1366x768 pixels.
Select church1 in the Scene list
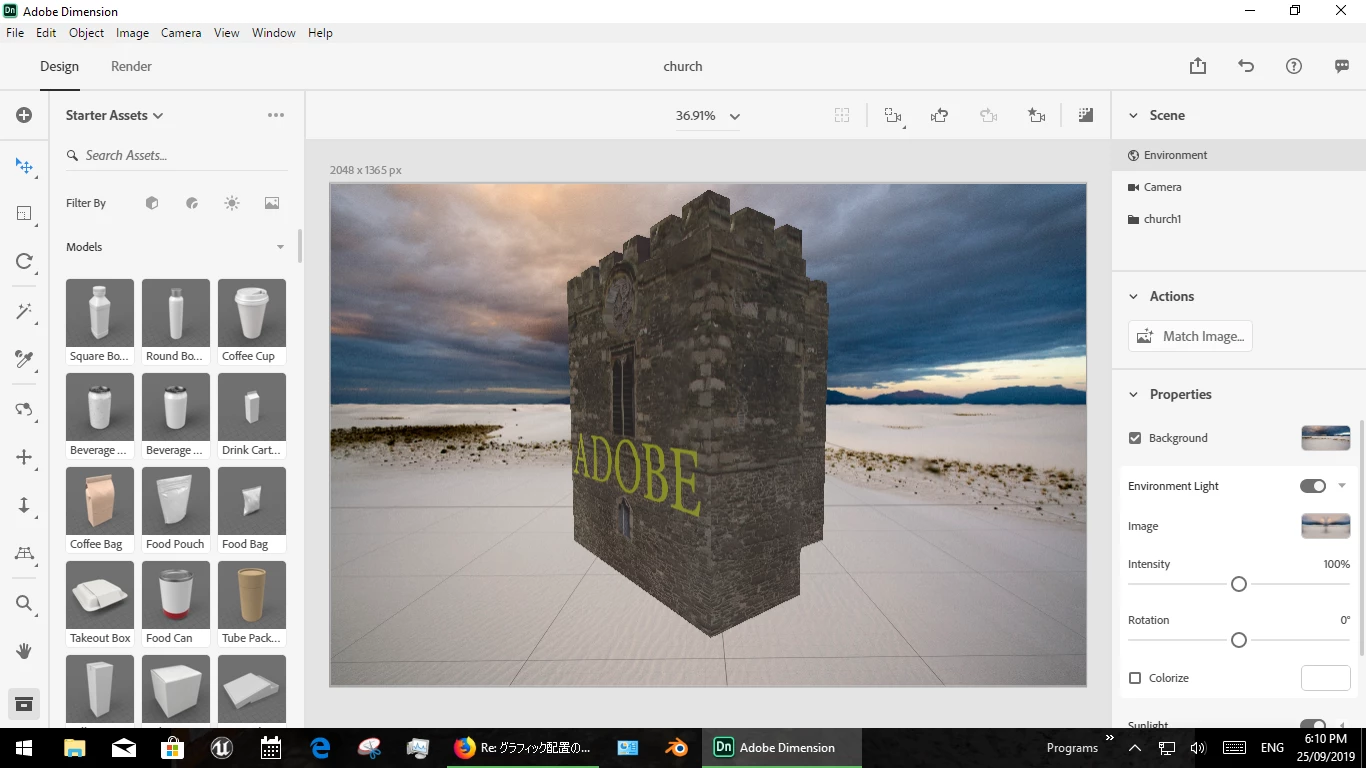click(1239, 219)
